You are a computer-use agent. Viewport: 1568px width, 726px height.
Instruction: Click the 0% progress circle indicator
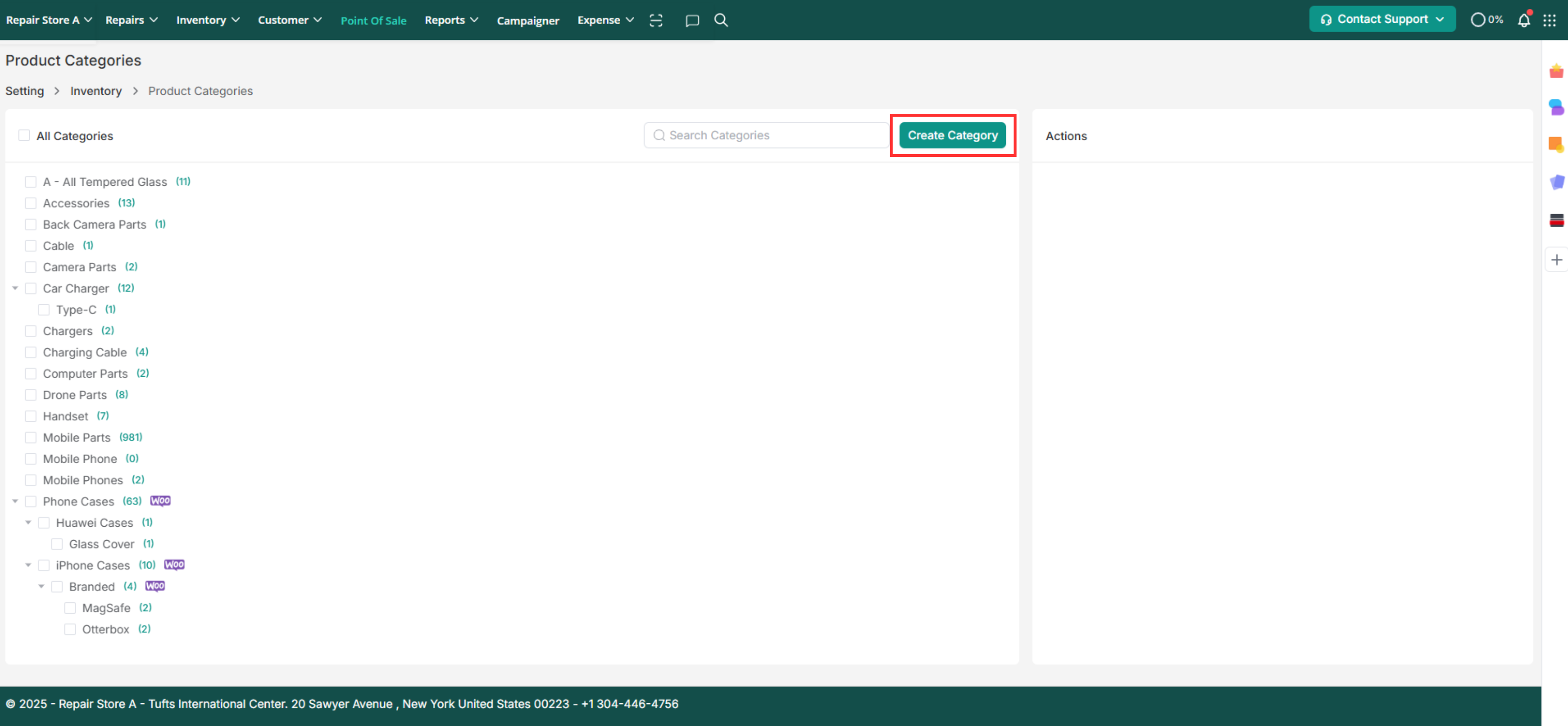click(1486, 20)
